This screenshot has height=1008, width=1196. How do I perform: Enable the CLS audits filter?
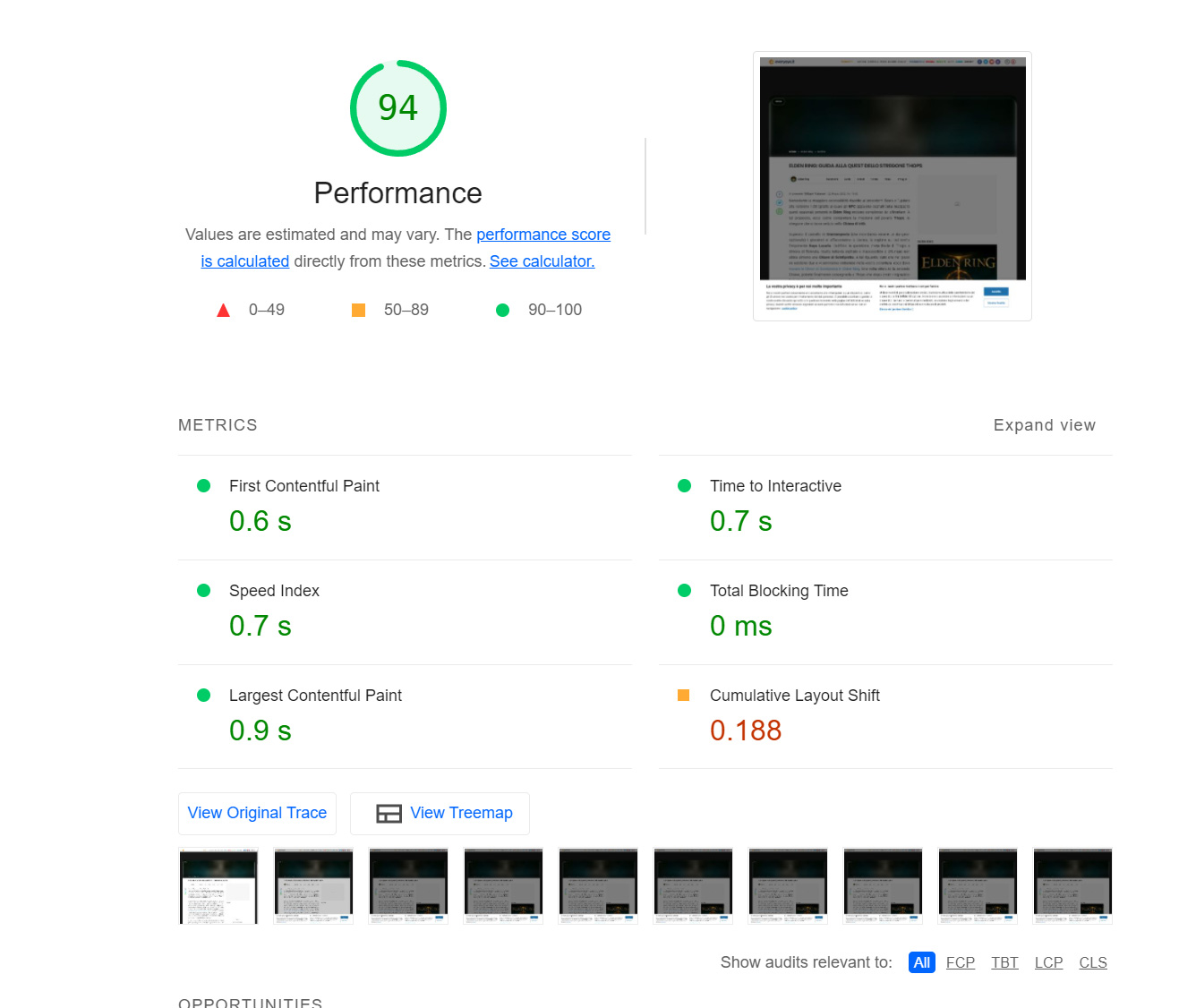click(x=1092, y=962)
